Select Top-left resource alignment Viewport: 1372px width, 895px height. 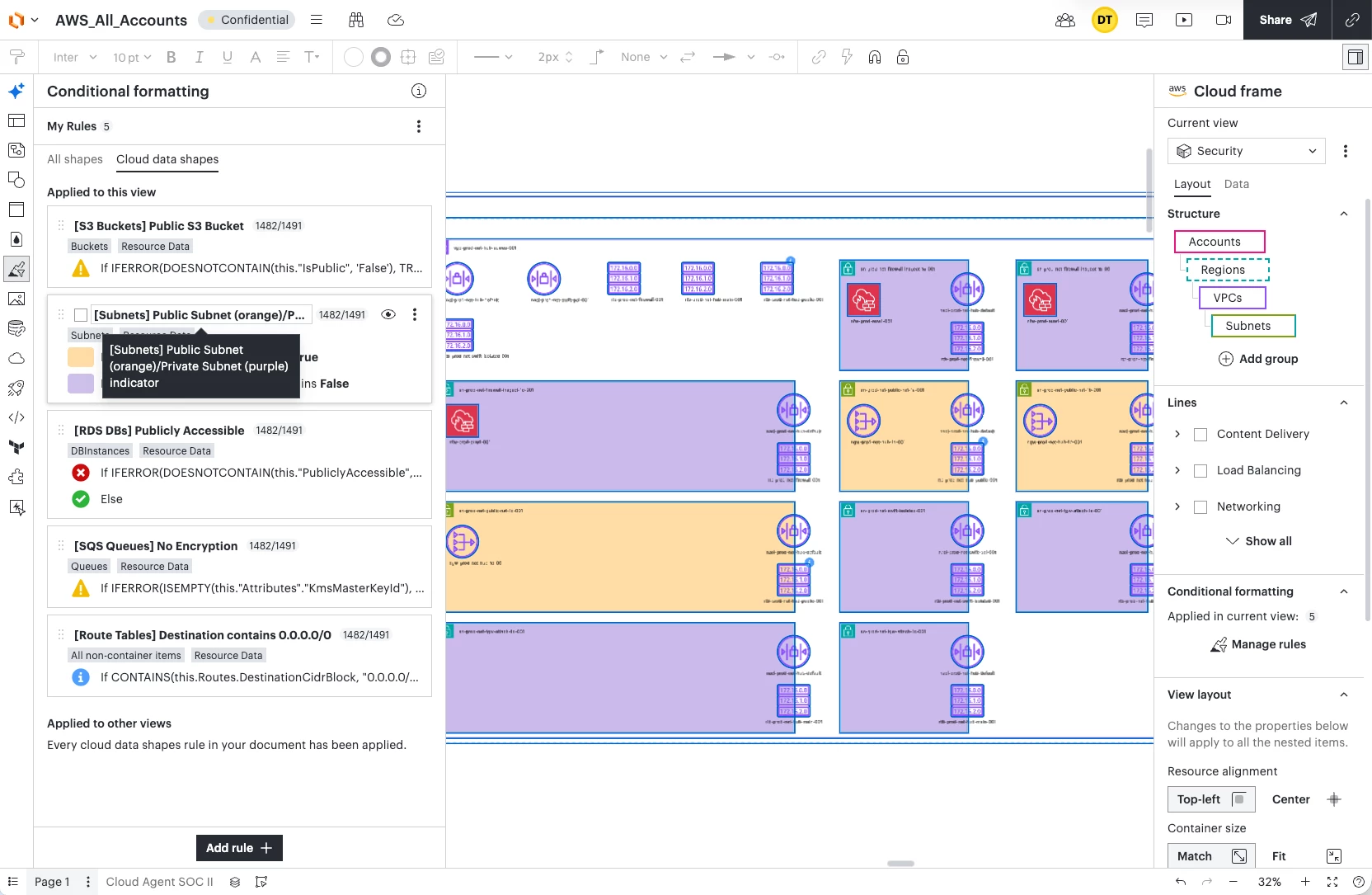click(x=1211, y=799)
